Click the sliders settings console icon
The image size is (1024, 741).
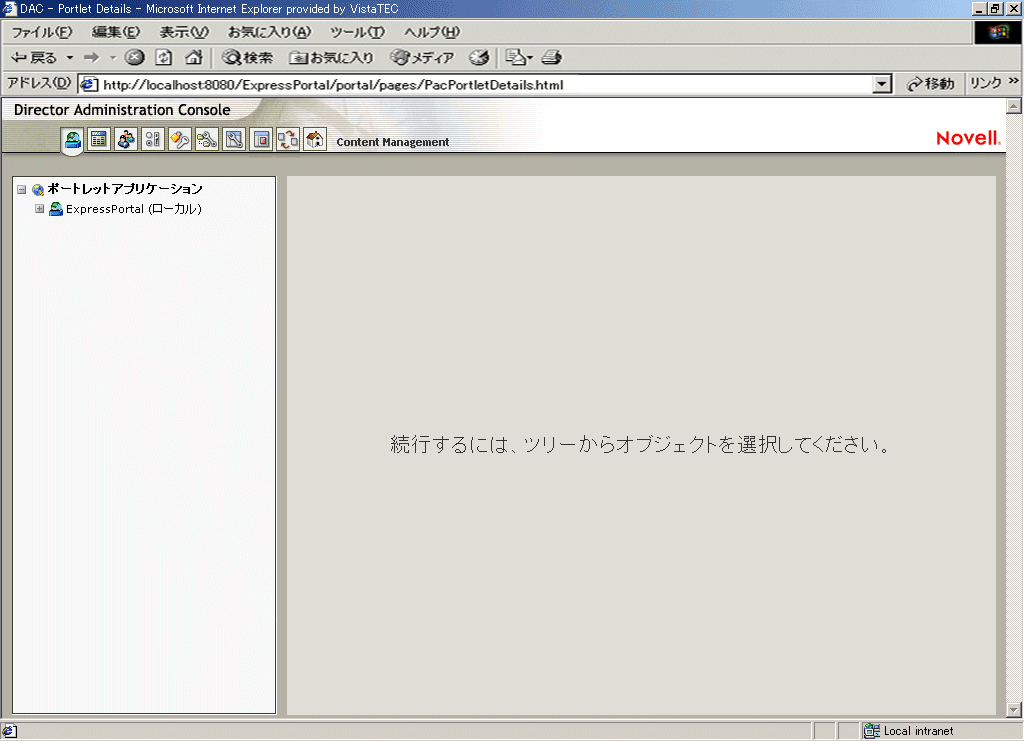[153, 140]
